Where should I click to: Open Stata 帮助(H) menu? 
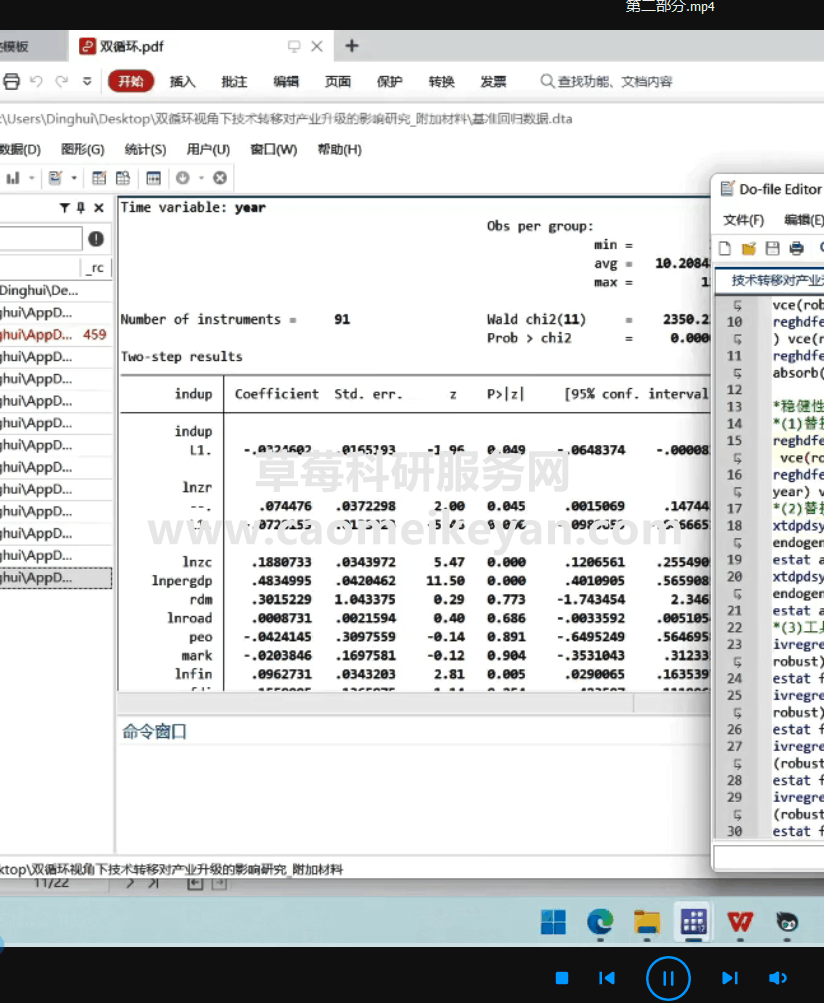340,149
